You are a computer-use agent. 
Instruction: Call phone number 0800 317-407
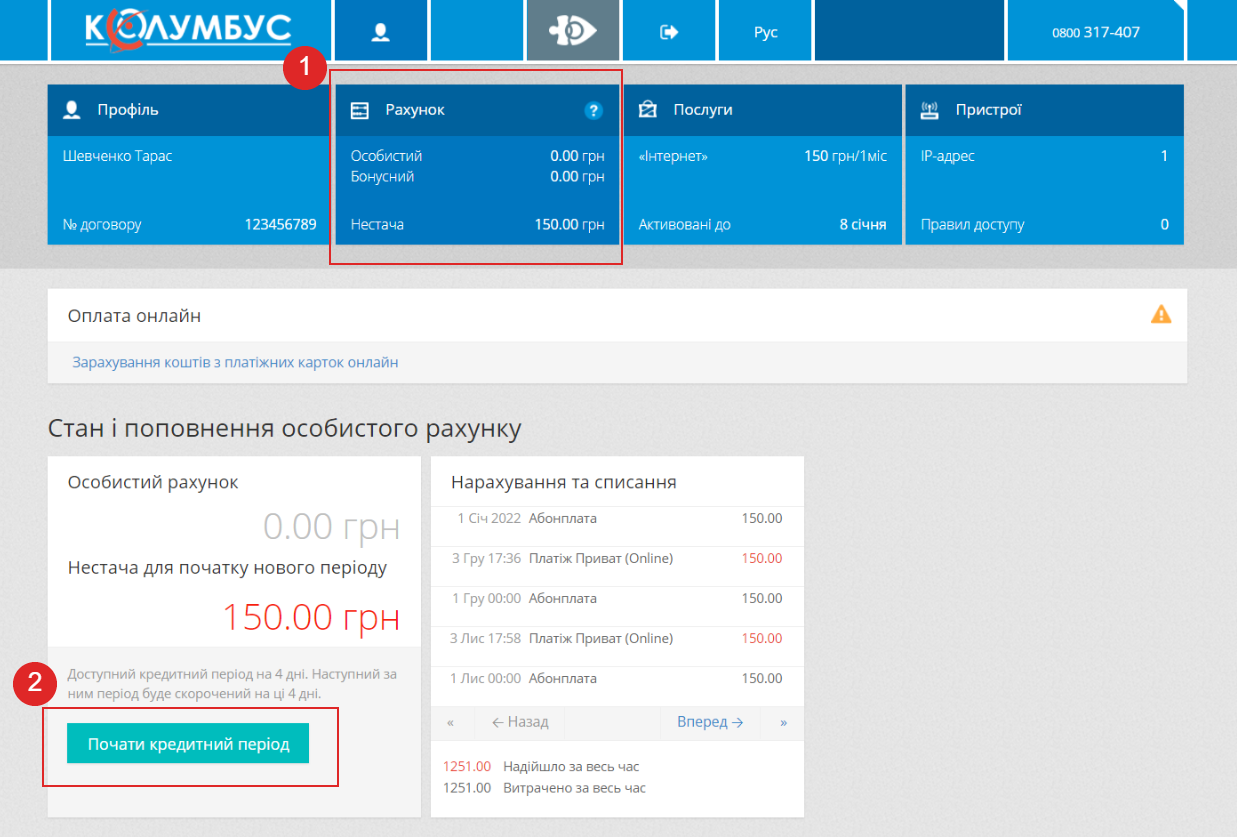click(x=1095, y=32)
